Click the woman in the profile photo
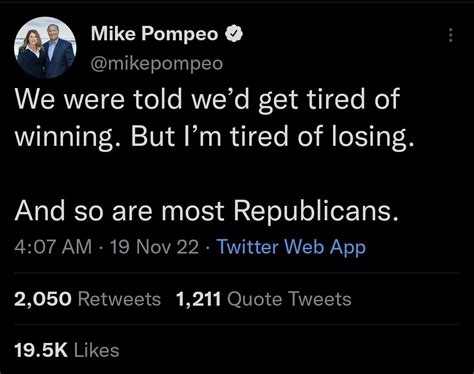The height and width of the screenshot is (374, 474). [x=31, y=53]
